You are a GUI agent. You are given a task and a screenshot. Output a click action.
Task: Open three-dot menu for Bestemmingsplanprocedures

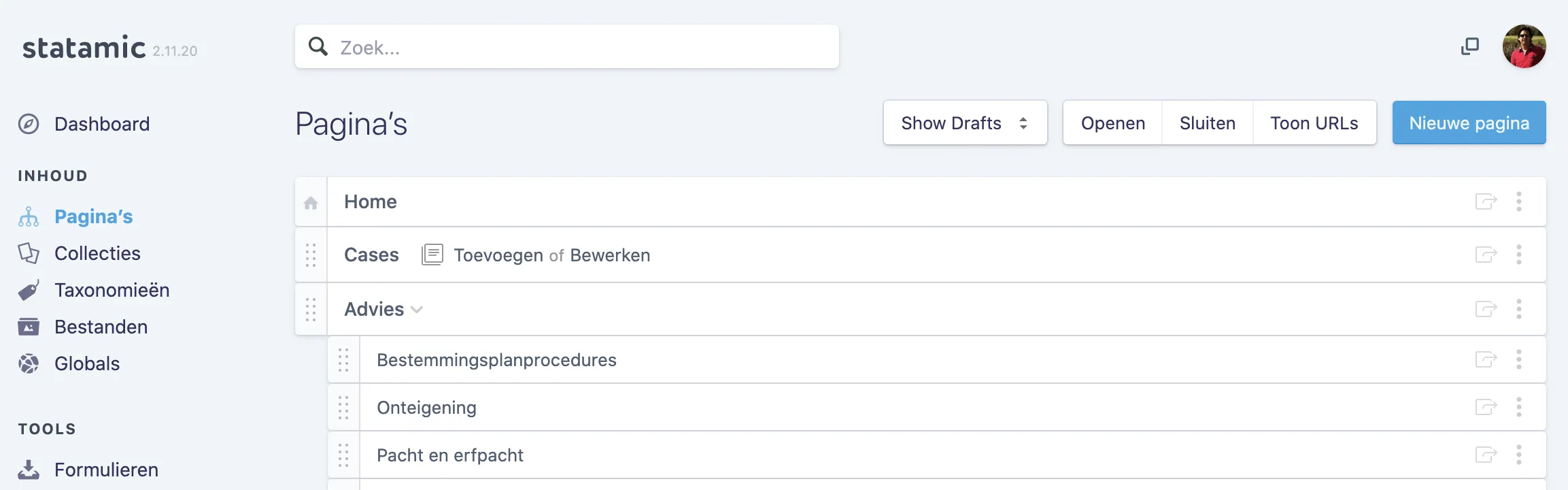pyautogui.click(x=1519, y=359)
